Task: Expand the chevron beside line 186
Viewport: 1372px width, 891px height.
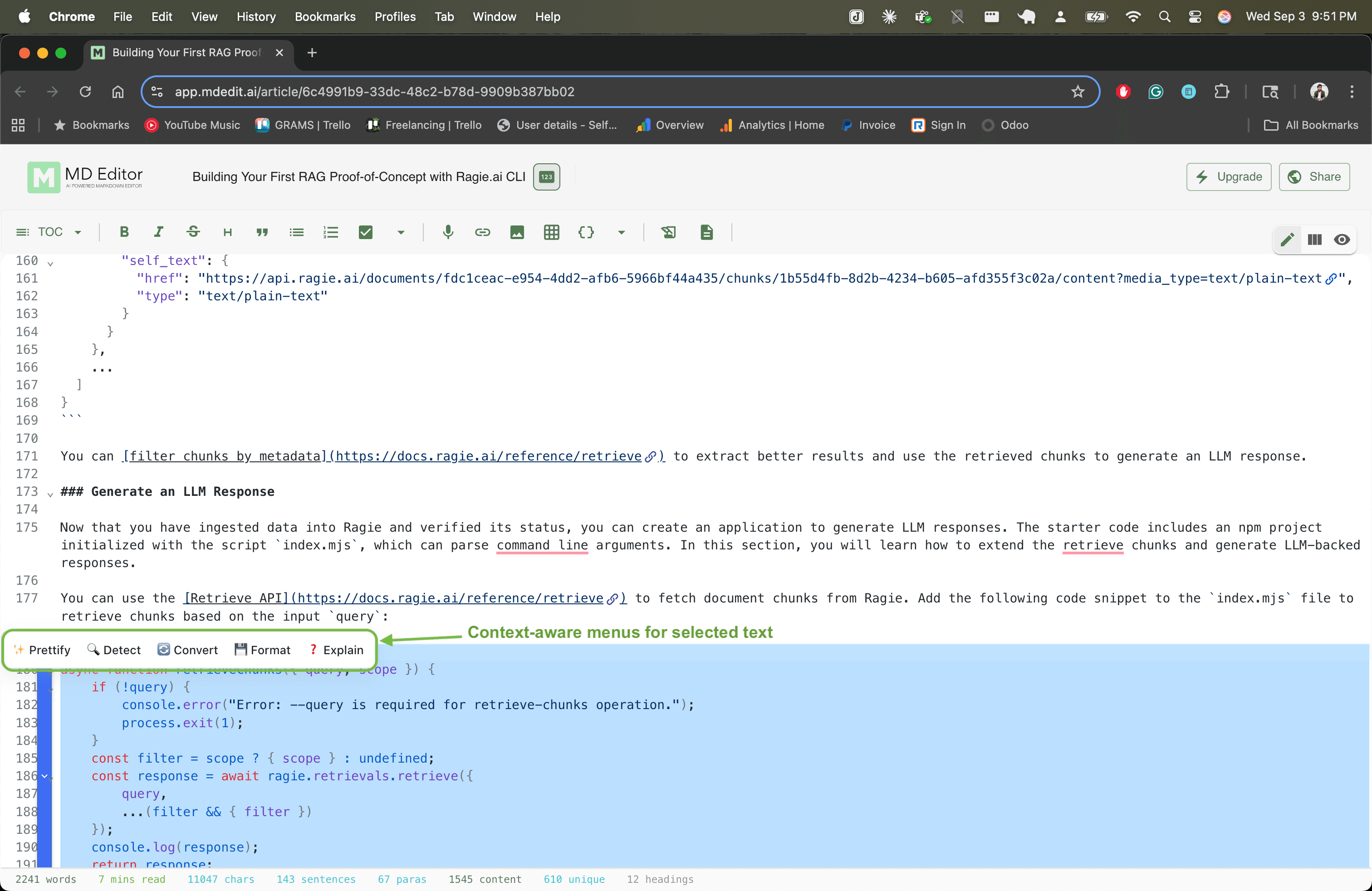Action: [x=44, y=777]
